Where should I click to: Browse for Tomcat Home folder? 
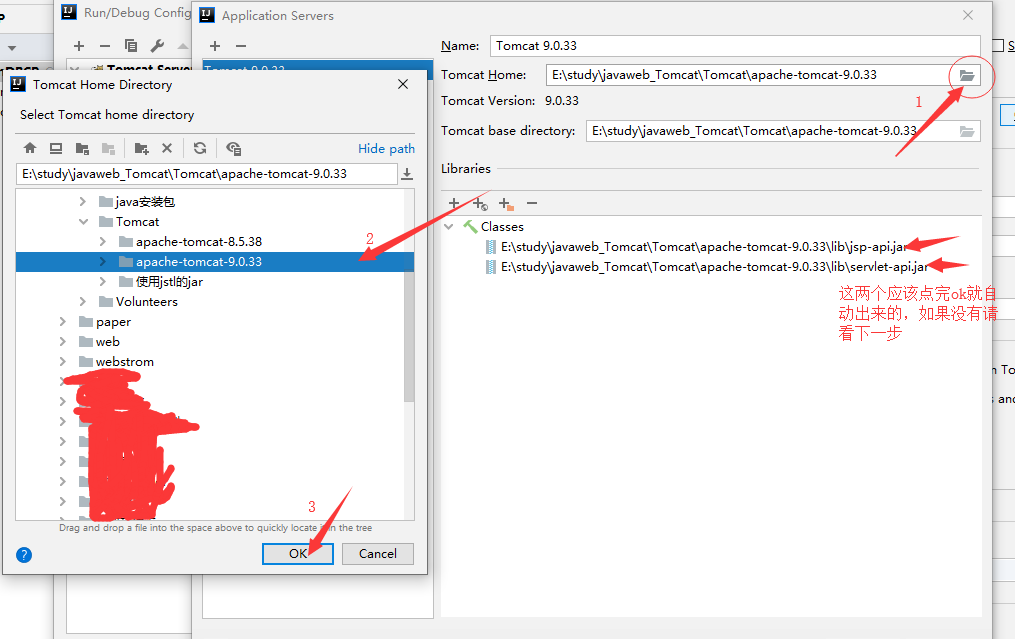(966, 75)
